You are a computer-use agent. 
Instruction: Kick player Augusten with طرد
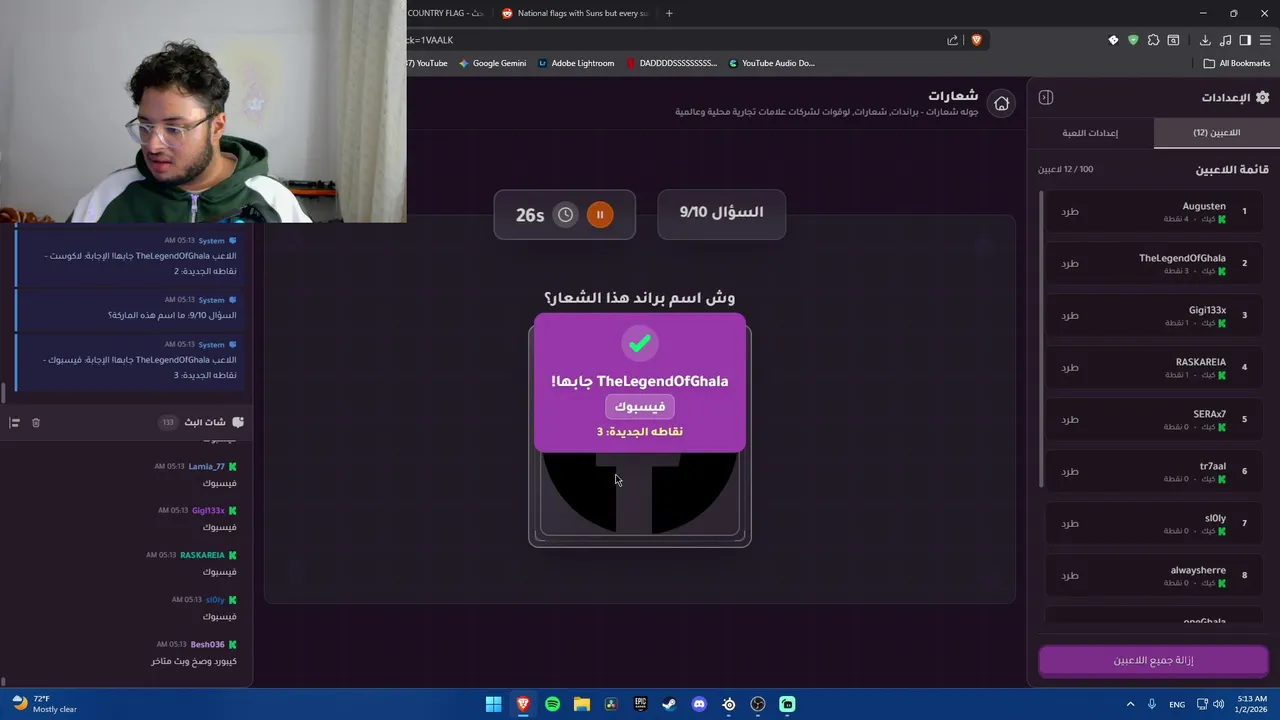1070,211
